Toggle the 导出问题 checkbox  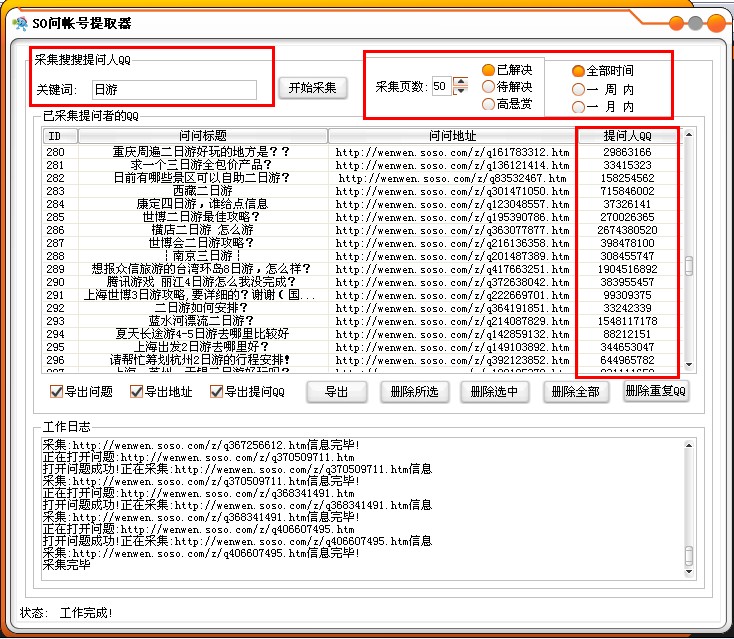click(56, 391)
